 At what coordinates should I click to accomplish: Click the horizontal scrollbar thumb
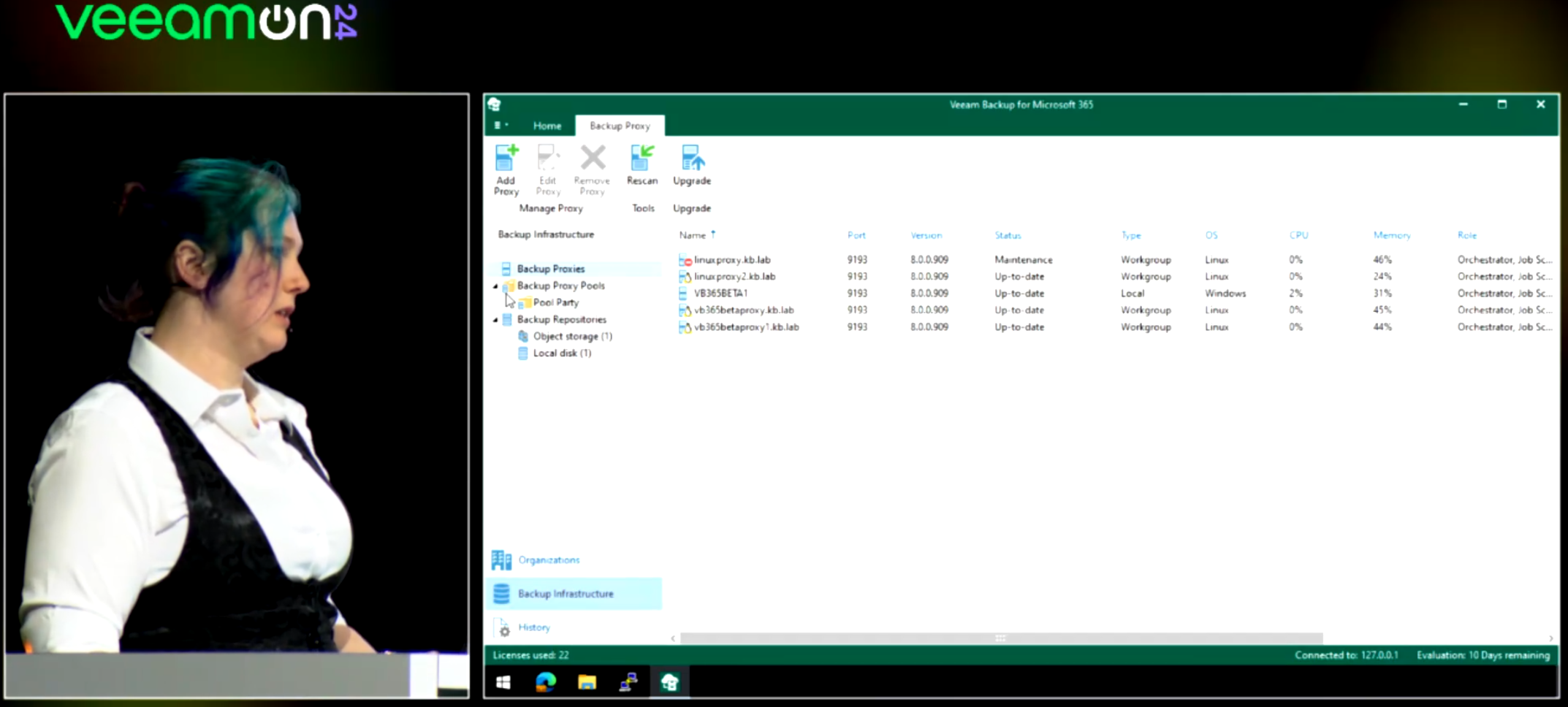pyautogui.click(x=1001, y=638)
